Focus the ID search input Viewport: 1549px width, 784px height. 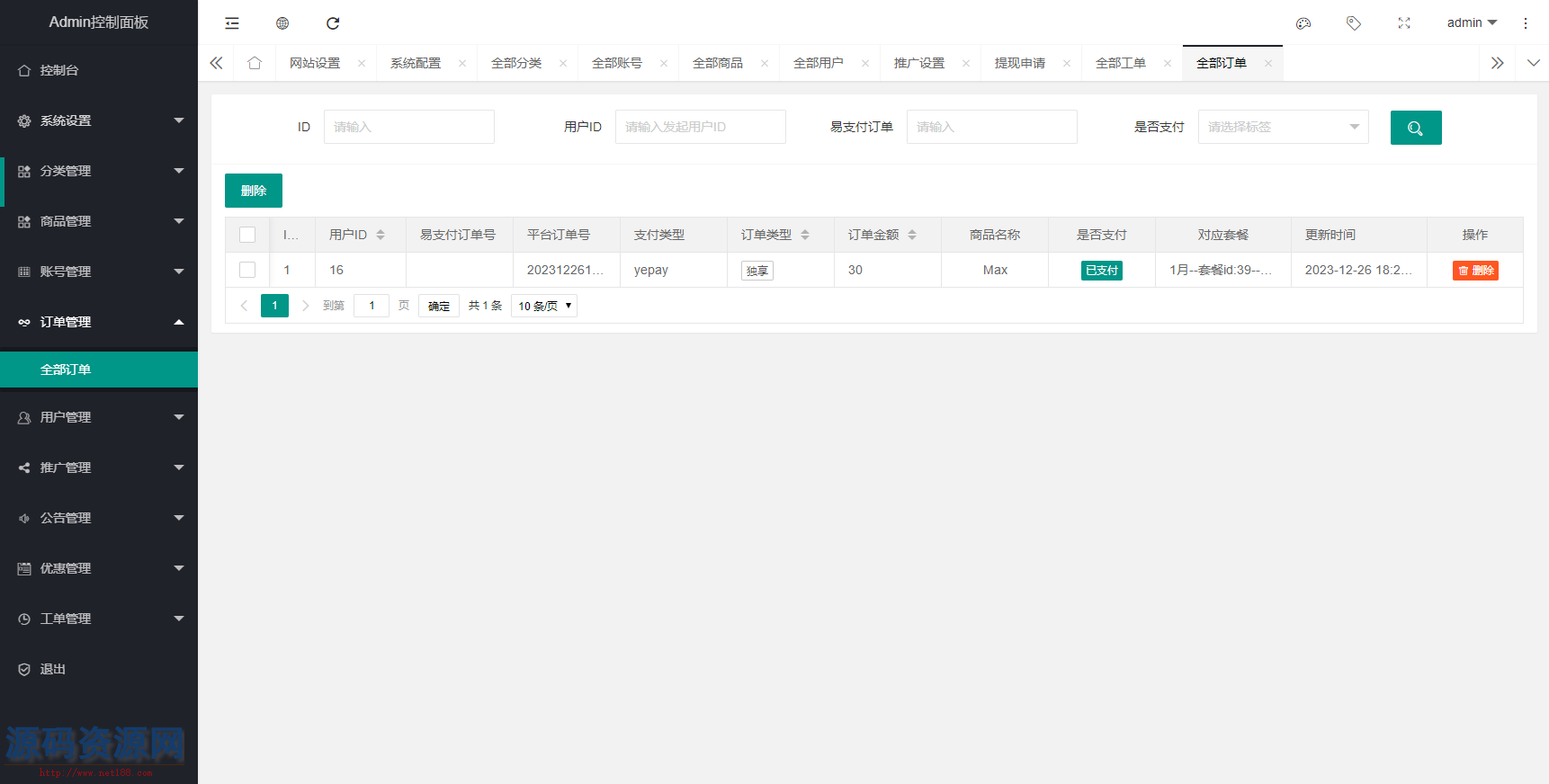409,127
